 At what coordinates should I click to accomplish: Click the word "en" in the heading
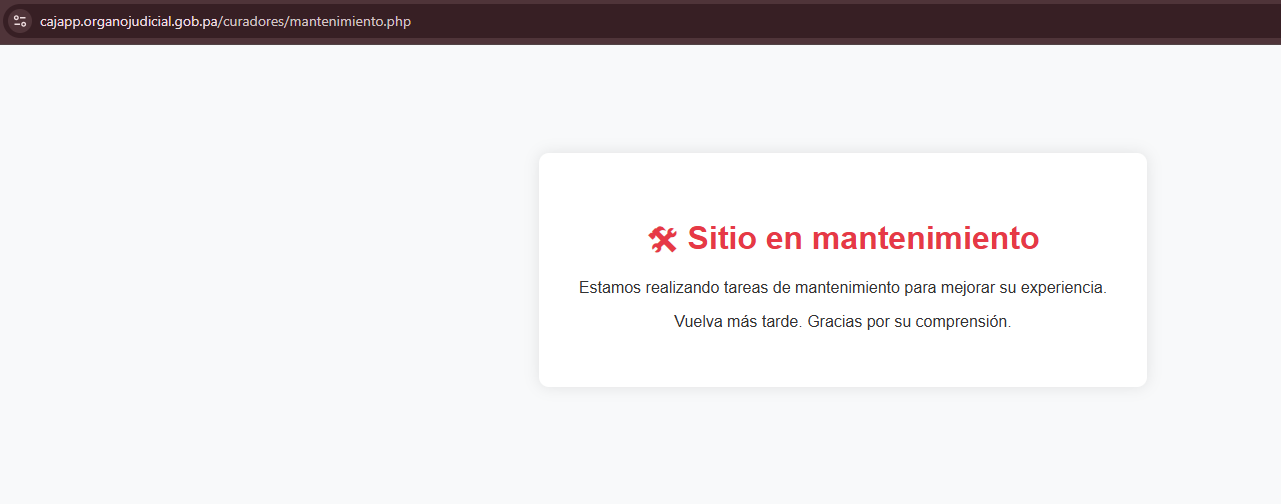[x=784, y=238]
